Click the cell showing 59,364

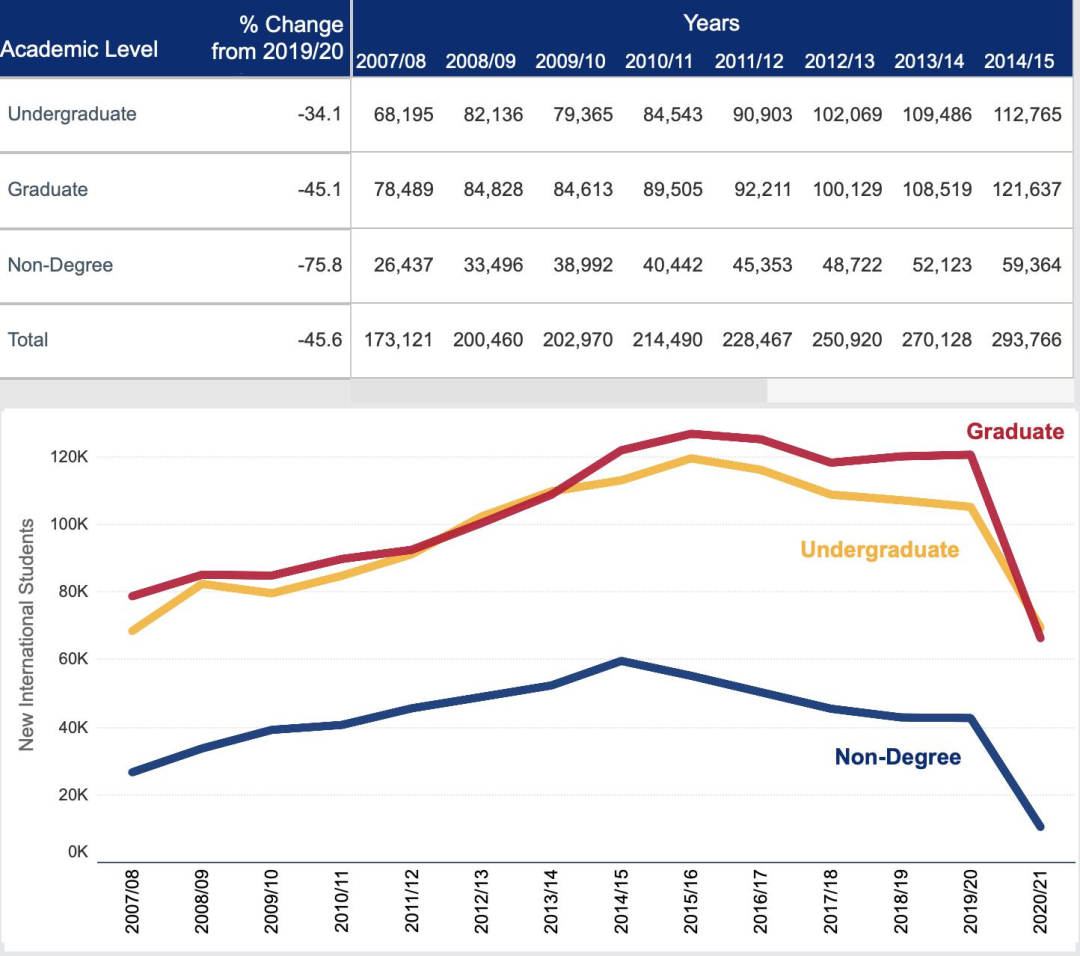(x=1032, y=265)
